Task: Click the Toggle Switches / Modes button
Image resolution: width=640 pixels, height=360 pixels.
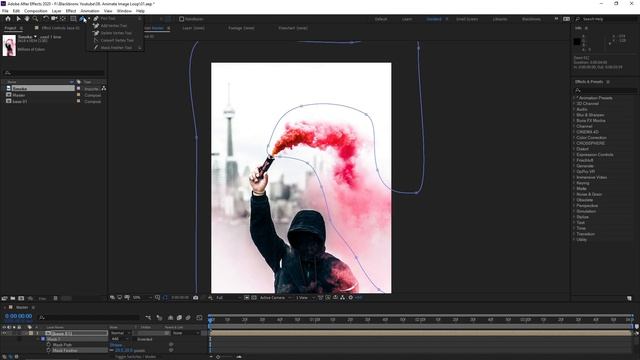Action: 136,357
